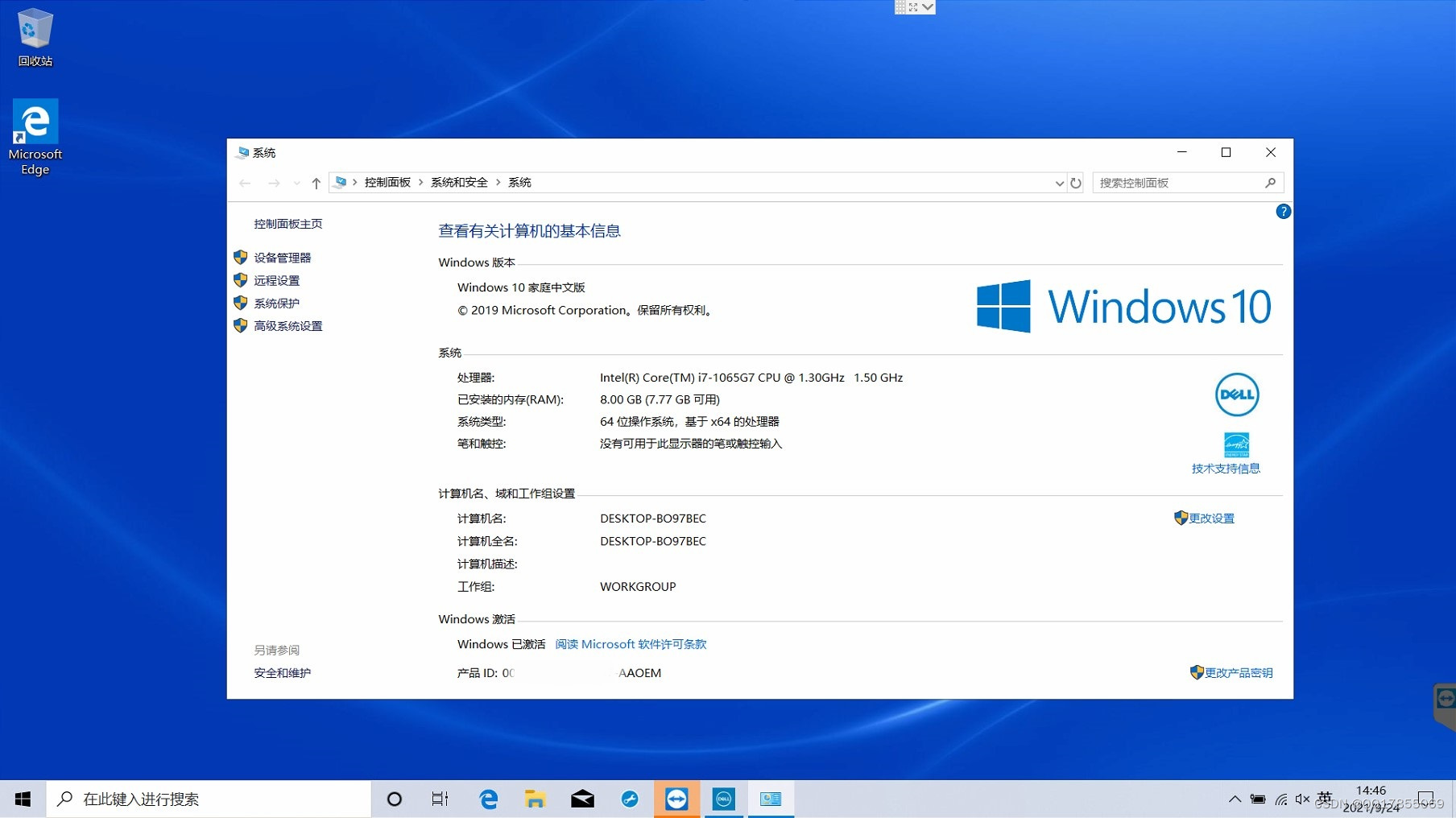Switch to Dell app on taskbar

(x=723, y=799)
